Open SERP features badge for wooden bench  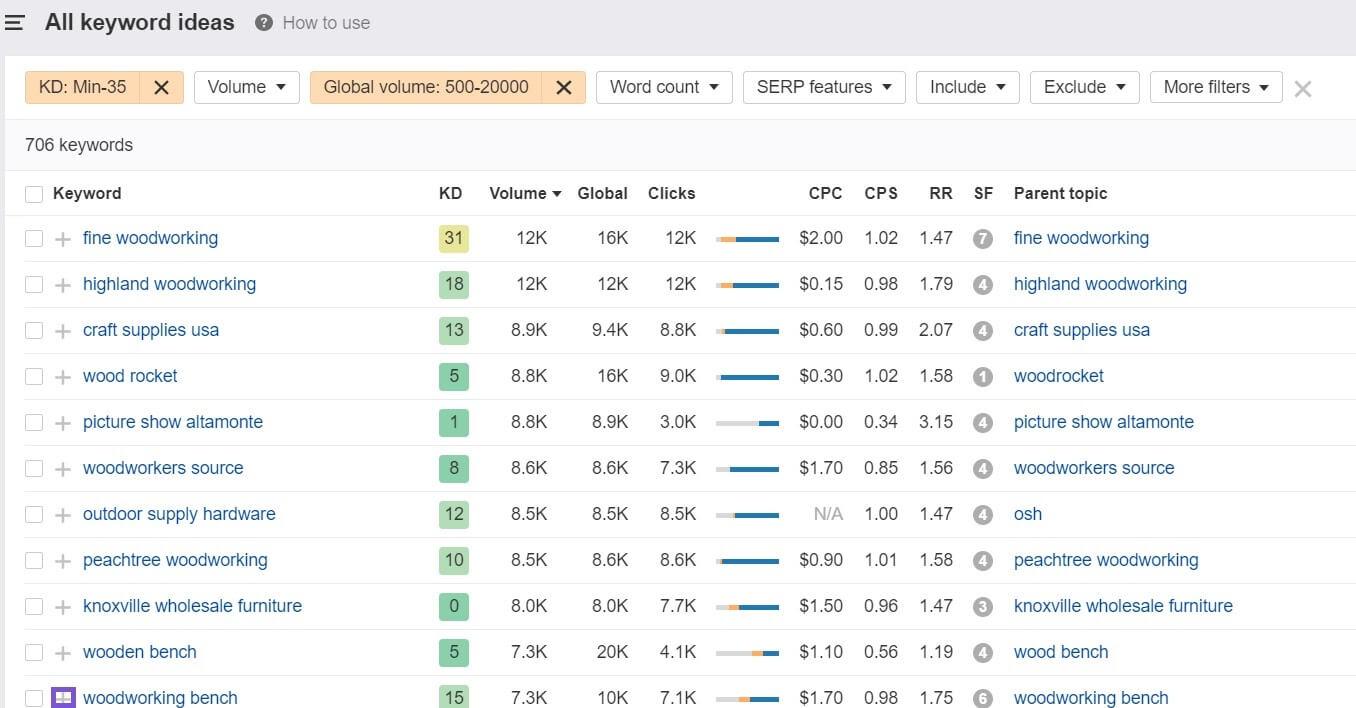(x=983, y=653)
